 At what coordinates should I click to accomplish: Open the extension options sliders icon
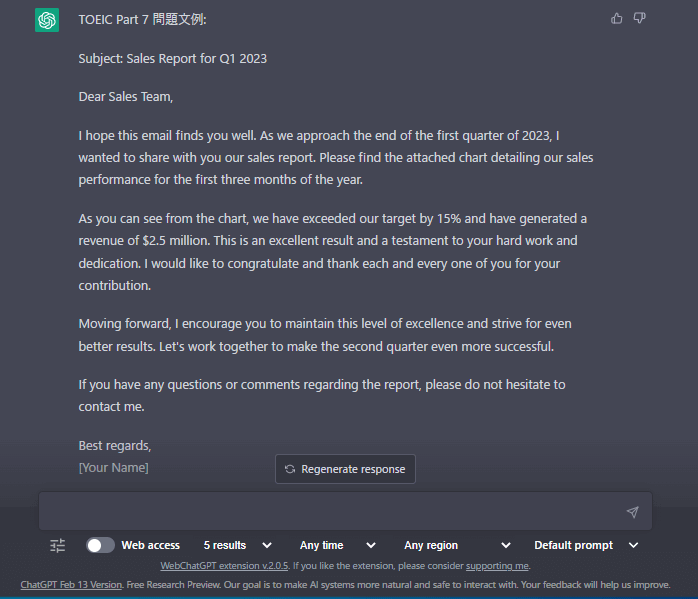pyautogui.click(x=57, y=545)
